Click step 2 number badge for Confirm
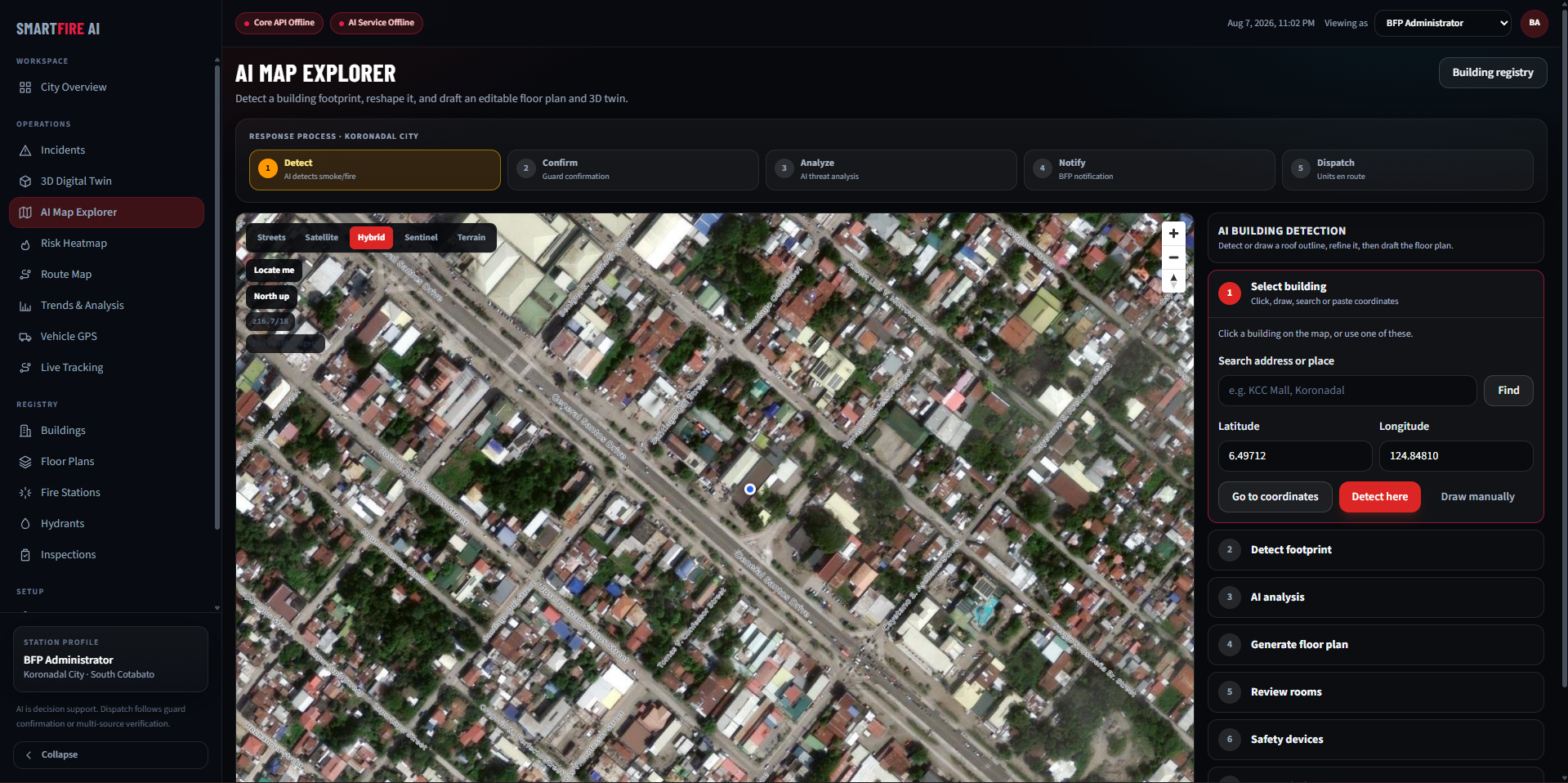 (x=525, y=169)
